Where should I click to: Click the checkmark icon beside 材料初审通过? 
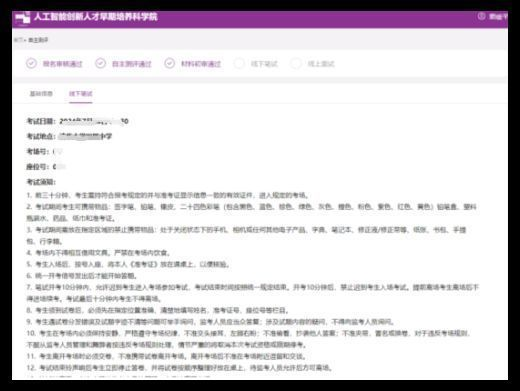coord(169,63)
